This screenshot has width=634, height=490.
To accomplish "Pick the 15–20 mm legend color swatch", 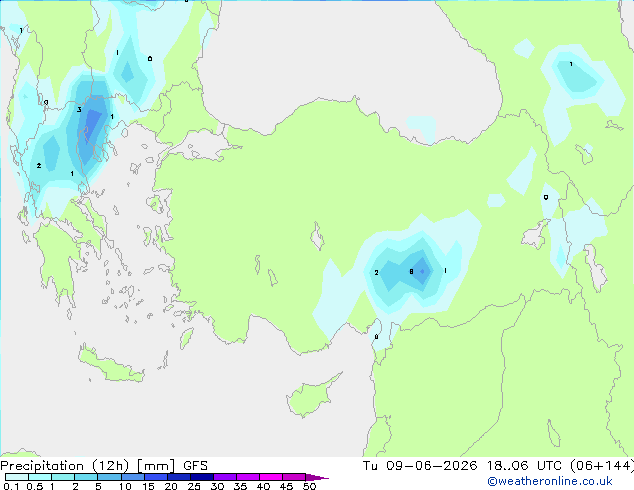I will pos(155,477).
